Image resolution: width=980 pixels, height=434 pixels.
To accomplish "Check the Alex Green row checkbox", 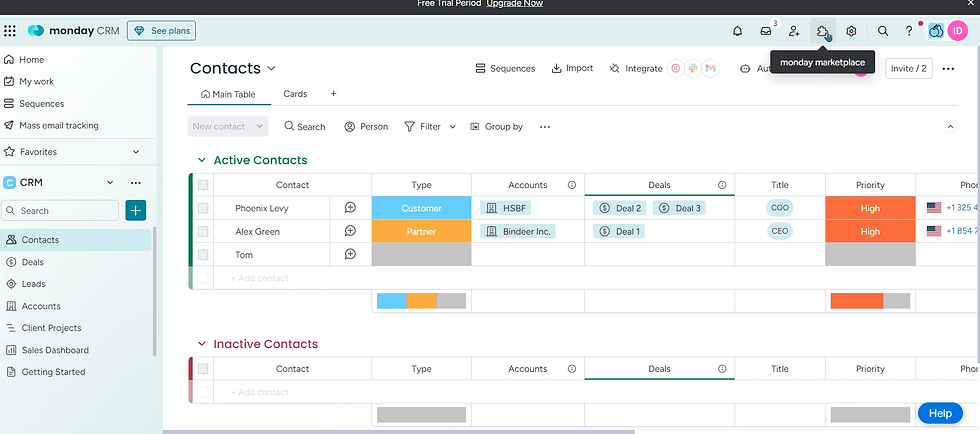I will (x=202, y=231).
